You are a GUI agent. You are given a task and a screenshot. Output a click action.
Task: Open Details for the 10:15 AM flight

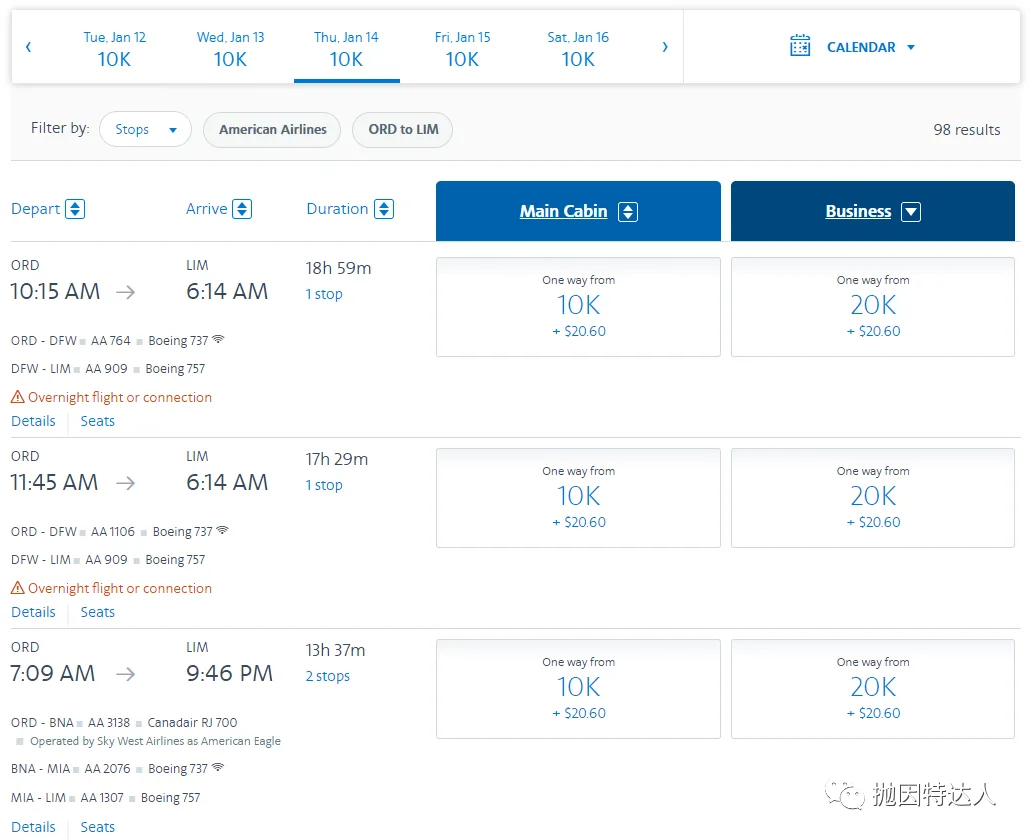[x=33, y=421]
